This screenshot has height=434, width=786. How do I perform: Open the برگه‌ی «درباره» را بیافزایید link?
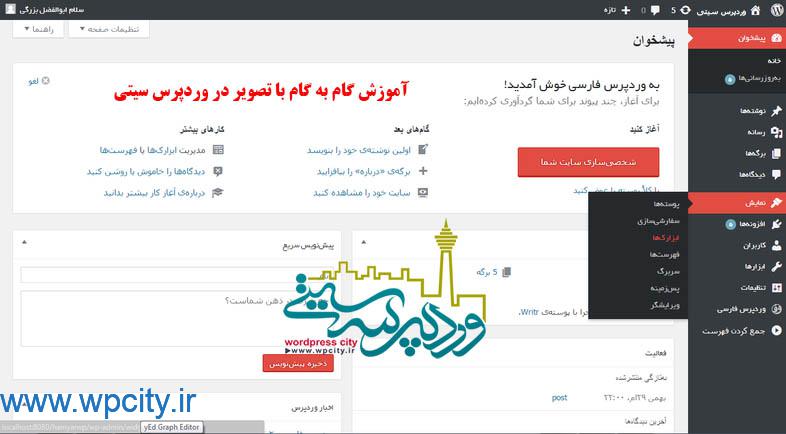pyautogui.click(x=363, y=171)
